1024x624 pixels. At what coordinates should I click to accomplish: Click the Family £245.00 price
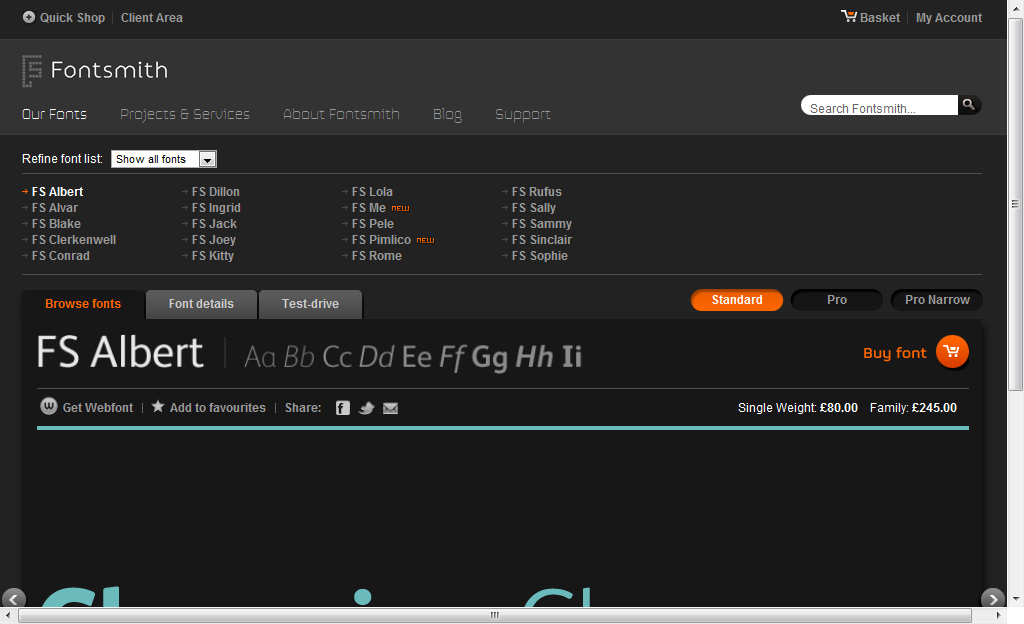tap(913, 408)
